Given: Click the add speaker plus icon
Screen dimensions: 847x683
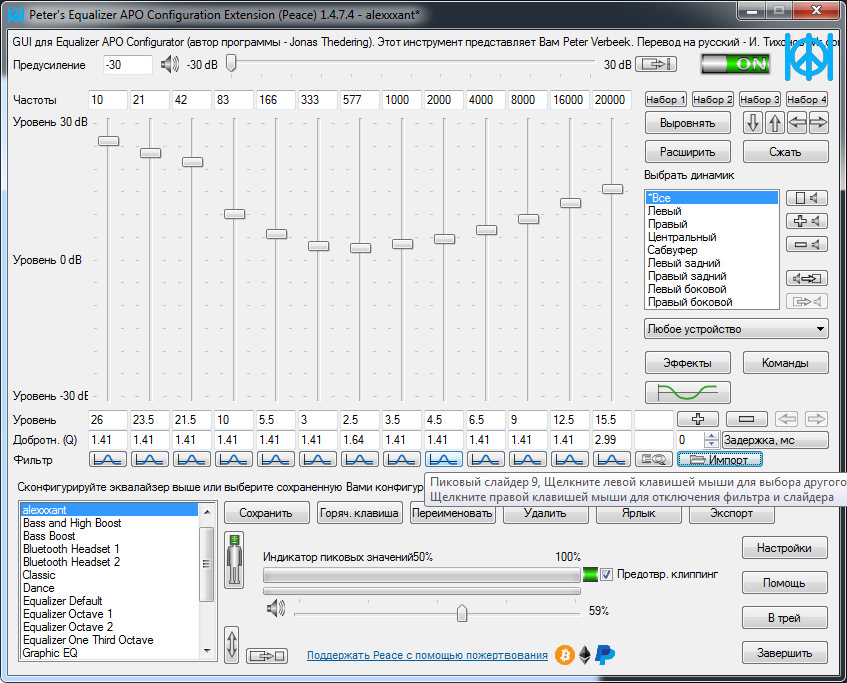Looking at the screenshot, I should (806, 221).
